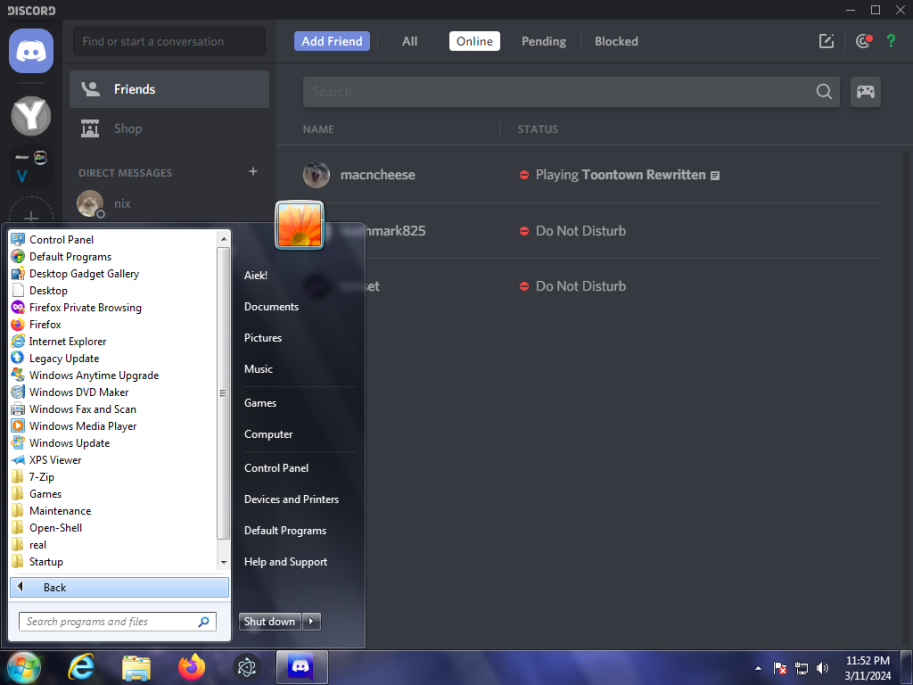Image resolution: width=913 pixels, height=685 pixels.
Task: Open the Discord Shop
Action: coord(169,129)
